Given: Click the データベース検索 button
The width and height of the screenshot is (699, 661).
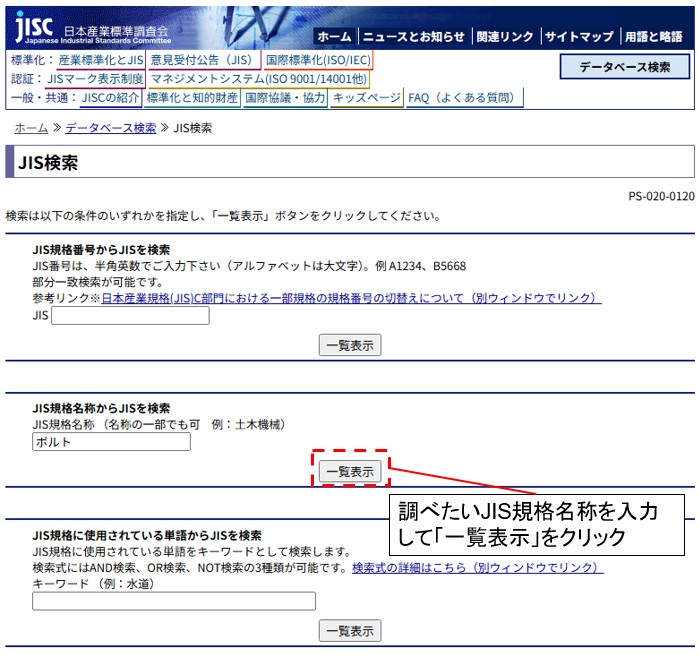Looking at the screenshot, I should pos(625,67).
